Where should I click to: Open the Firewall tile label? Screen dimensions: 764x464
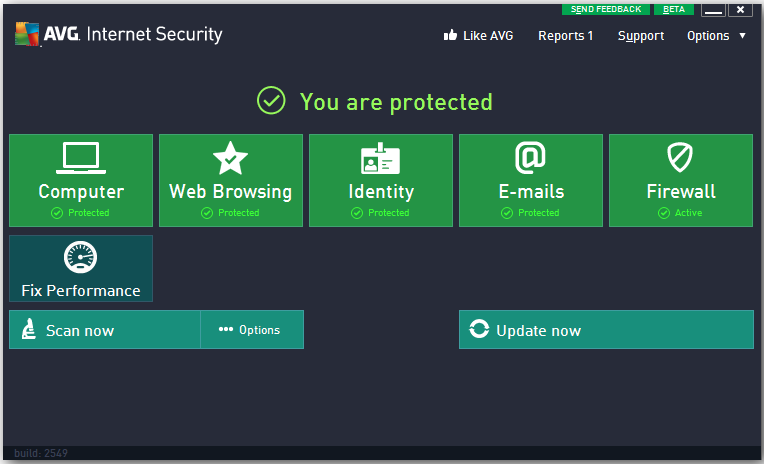point(681,192)
